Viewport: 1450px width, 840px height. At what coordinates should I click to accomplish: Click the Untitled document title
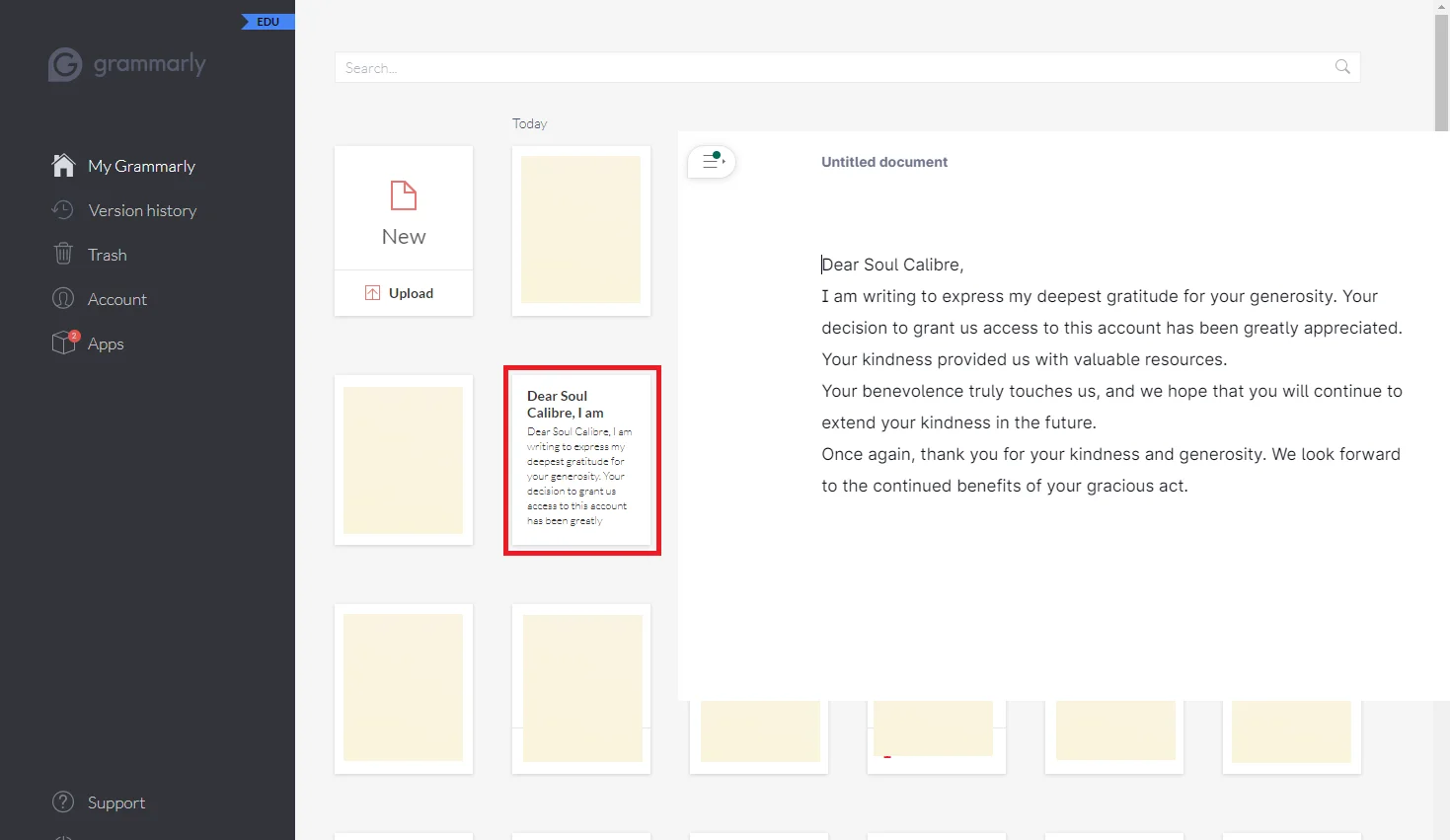884,162
